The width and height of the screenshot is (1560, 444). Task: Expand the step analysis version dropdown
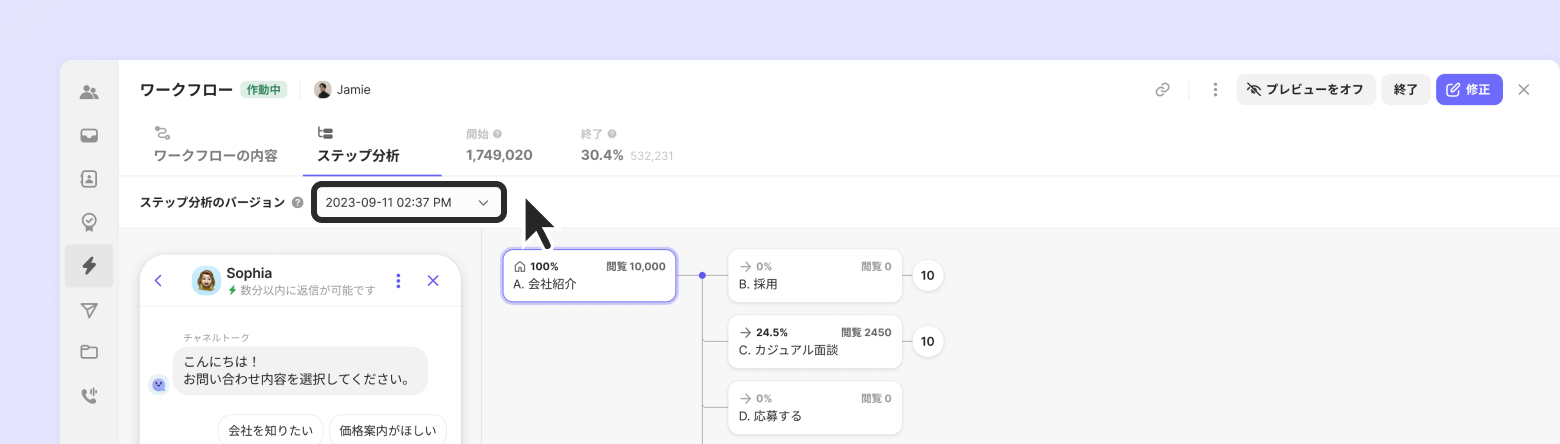tap(407, 202)
